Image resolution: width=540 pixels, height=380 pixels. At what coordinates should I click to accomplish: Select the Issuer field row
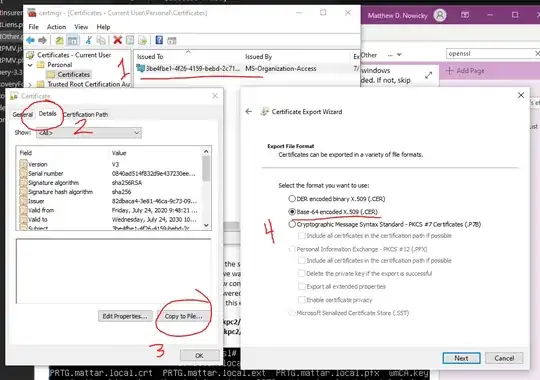(108, 201)
